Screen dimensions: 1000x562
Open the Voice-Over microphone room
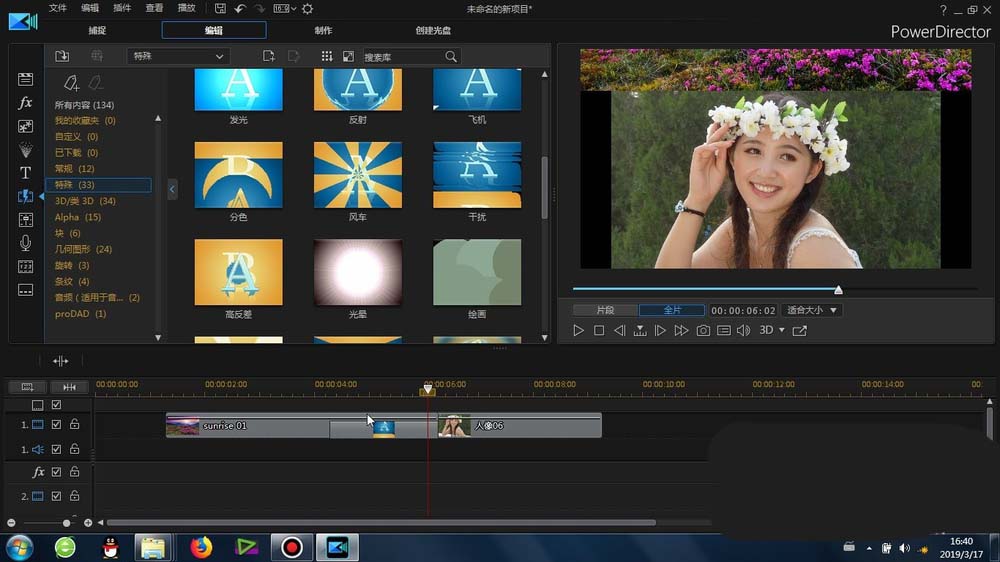pos(26,243)
